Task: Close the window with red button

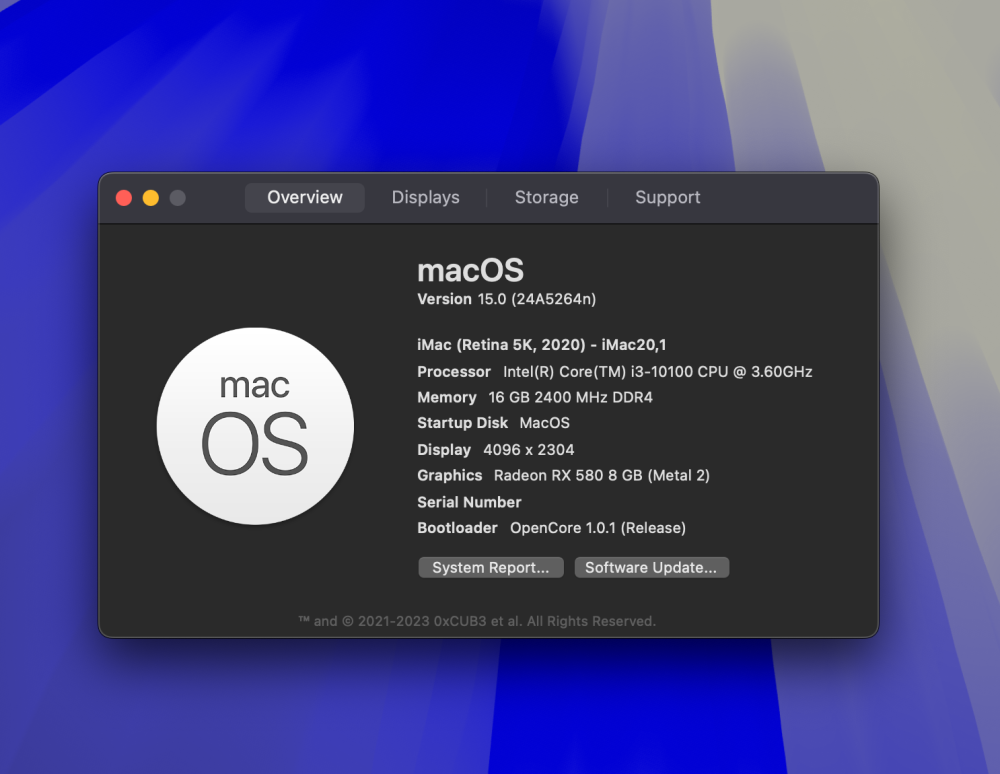Action: coord(124,198)
